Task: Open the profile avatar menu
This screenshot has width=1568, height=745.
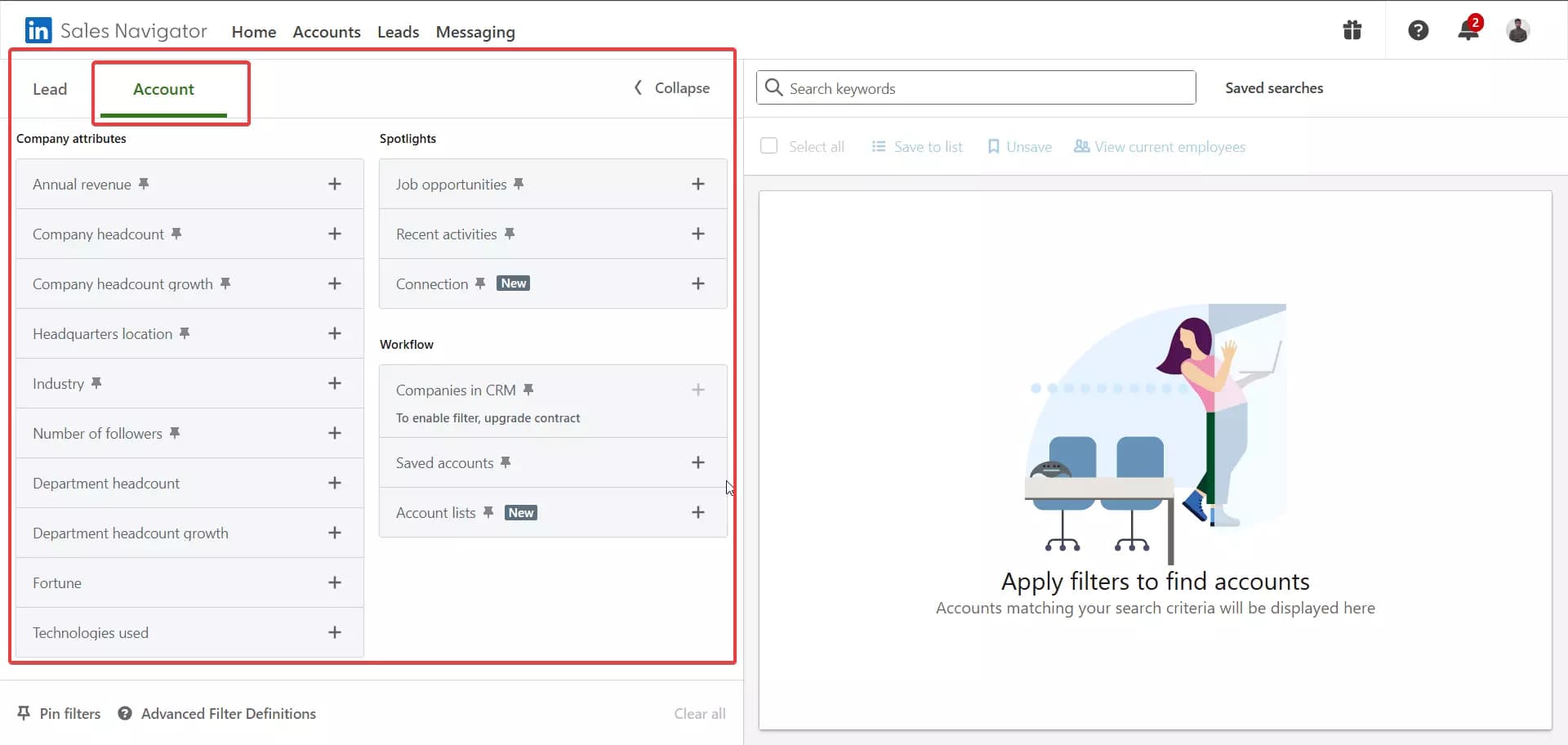Action: click(1517, 31)
